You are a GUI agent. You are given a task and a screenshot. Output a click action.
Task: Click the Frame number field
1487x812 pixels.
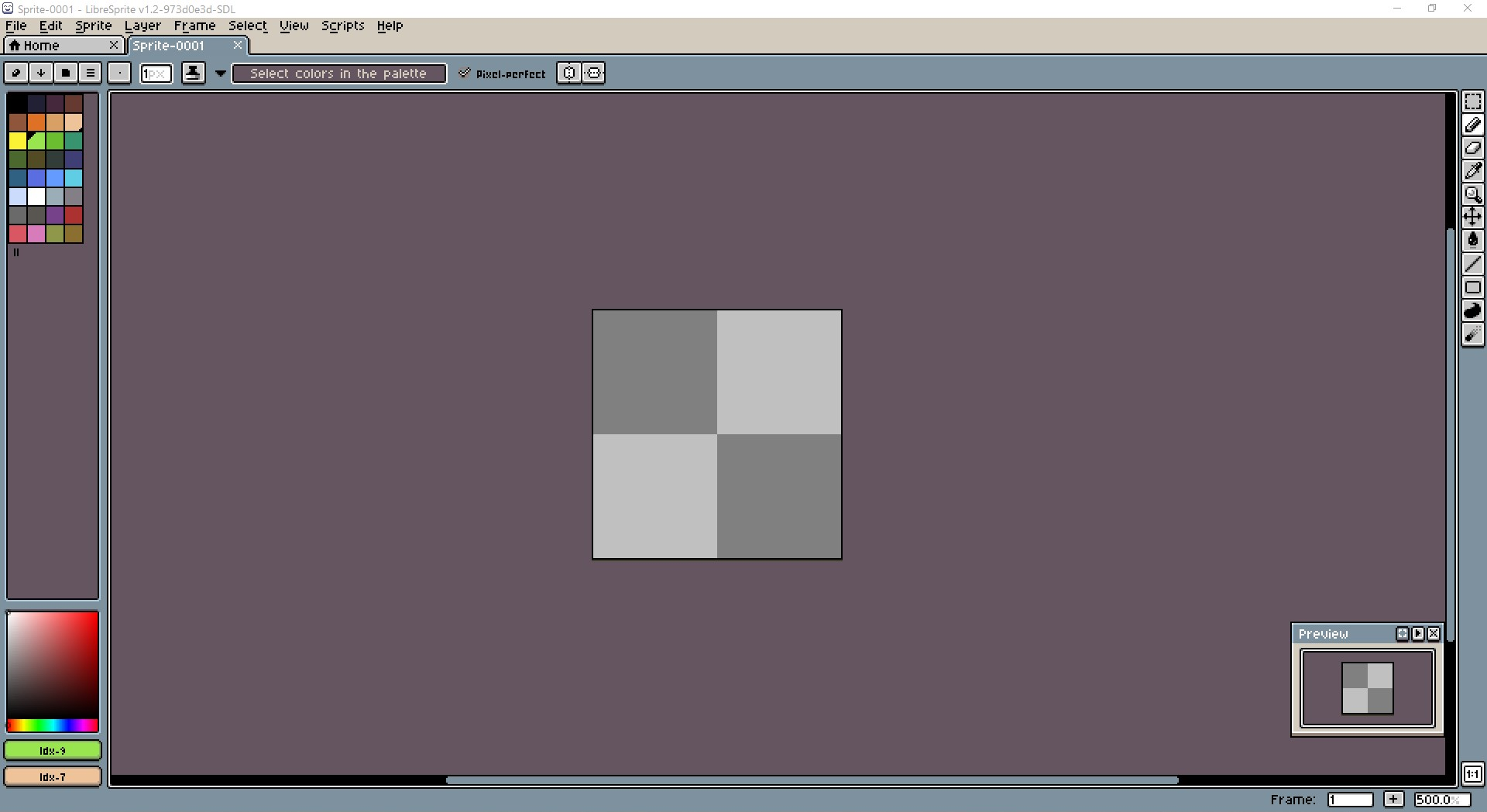[1350, 800]
